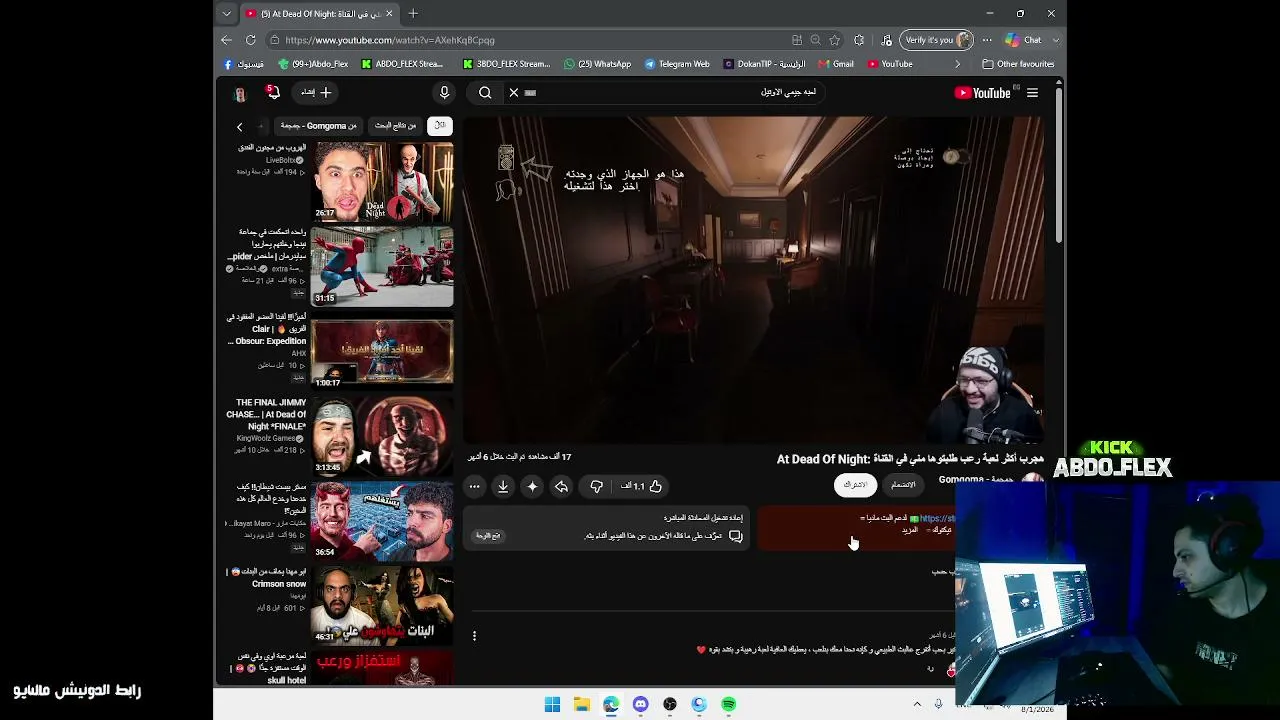Open the three-dot more actions under the video
Screen dimensions: 1280x720
point(474,486)
